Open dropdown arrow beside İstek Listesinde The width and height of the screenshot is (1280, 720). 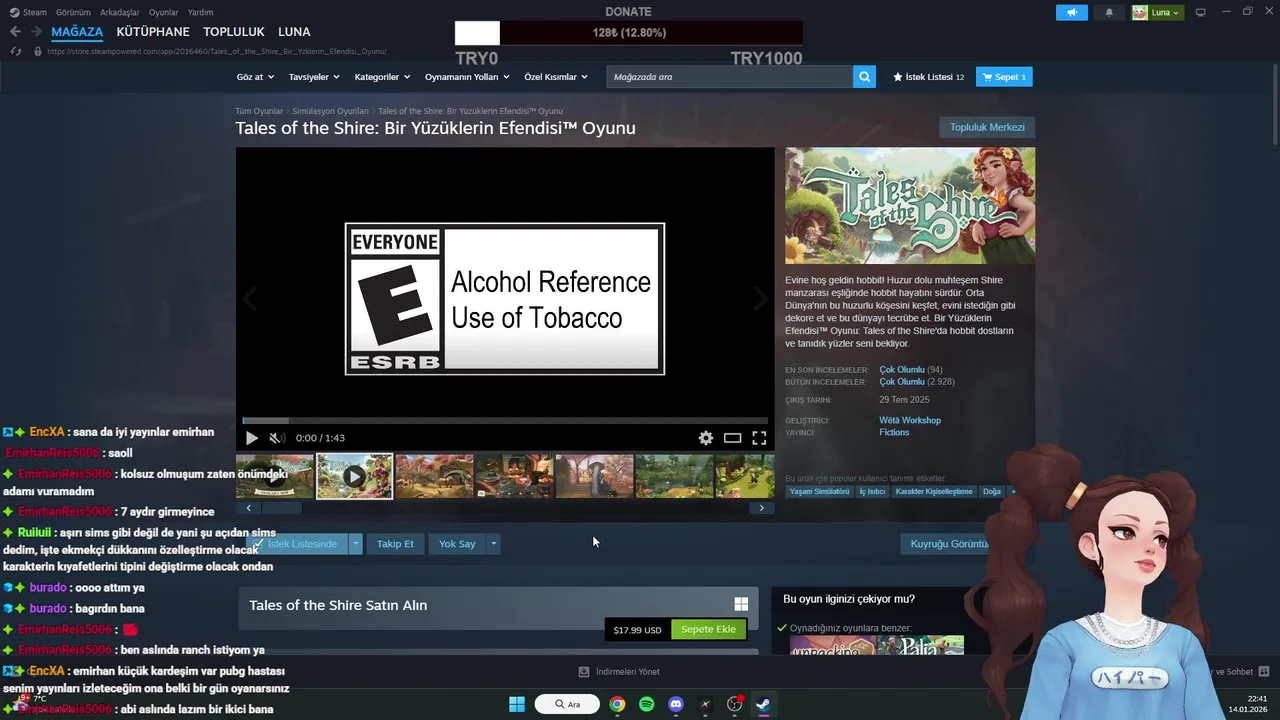(x=355, y=544)
